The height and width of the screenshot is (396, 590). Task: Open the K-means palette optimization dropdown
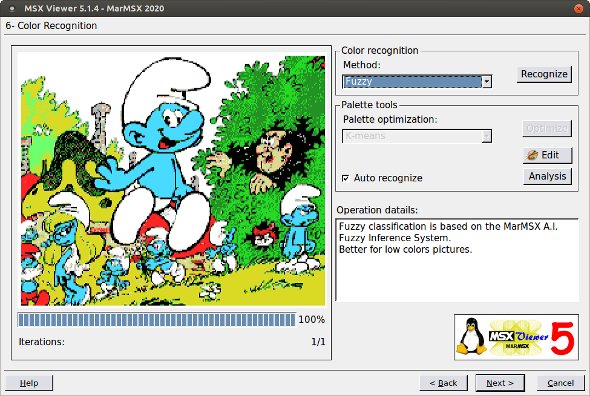tap(417, 136)
